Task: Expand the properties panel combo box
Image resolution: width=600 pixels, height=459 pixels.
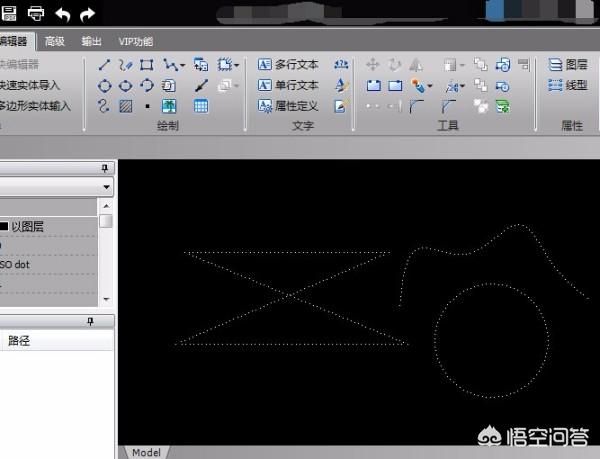Action: pyautogui.click(x=105, y=187)
